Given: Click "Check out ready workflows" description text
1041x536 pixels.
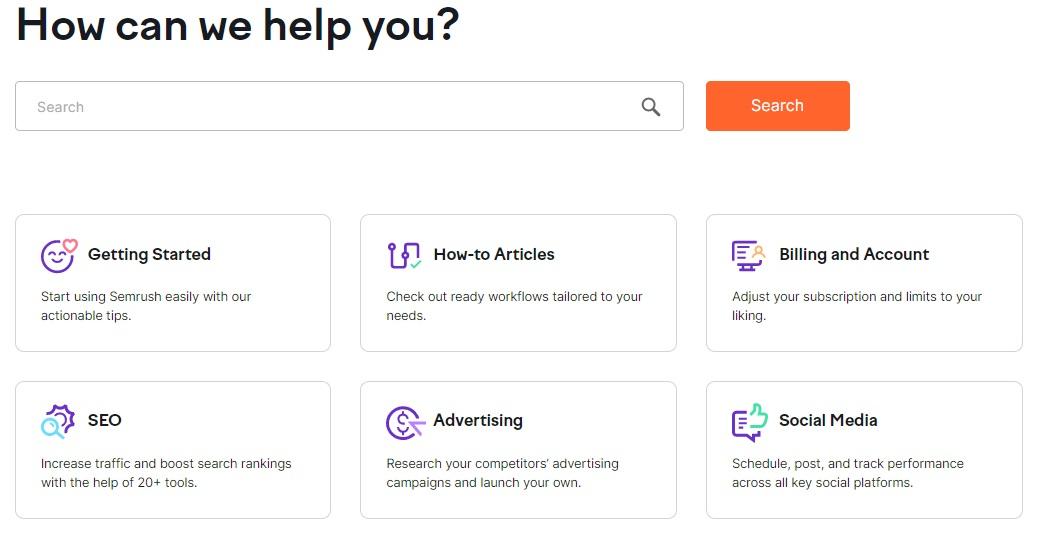Looking at the screenshot, I should [x=514, y=306].
